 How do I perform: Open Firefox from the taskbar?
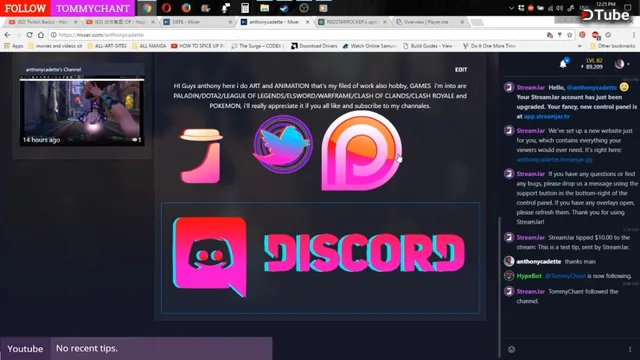(x=186, y=8)
